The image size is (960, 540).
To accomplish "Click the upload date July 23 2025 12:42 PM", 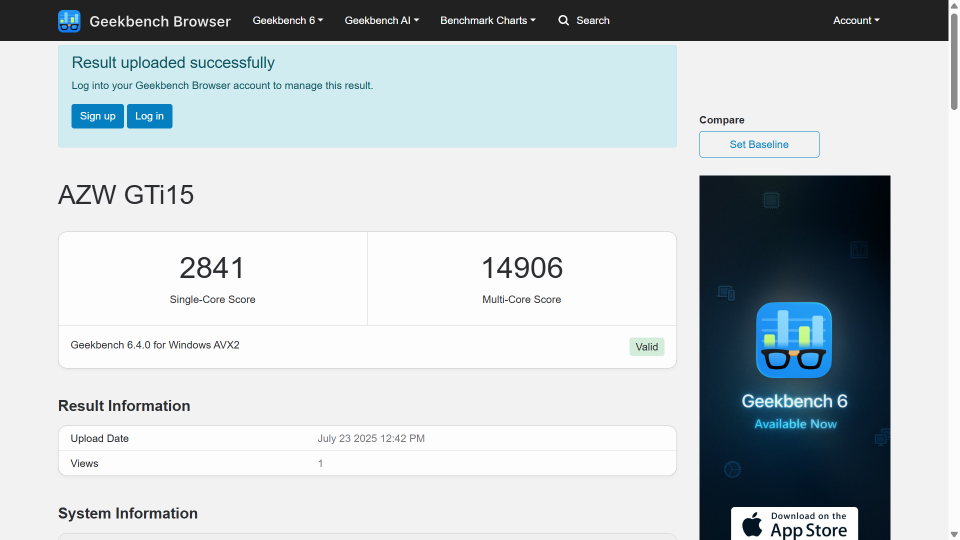I will pos(371,438).
